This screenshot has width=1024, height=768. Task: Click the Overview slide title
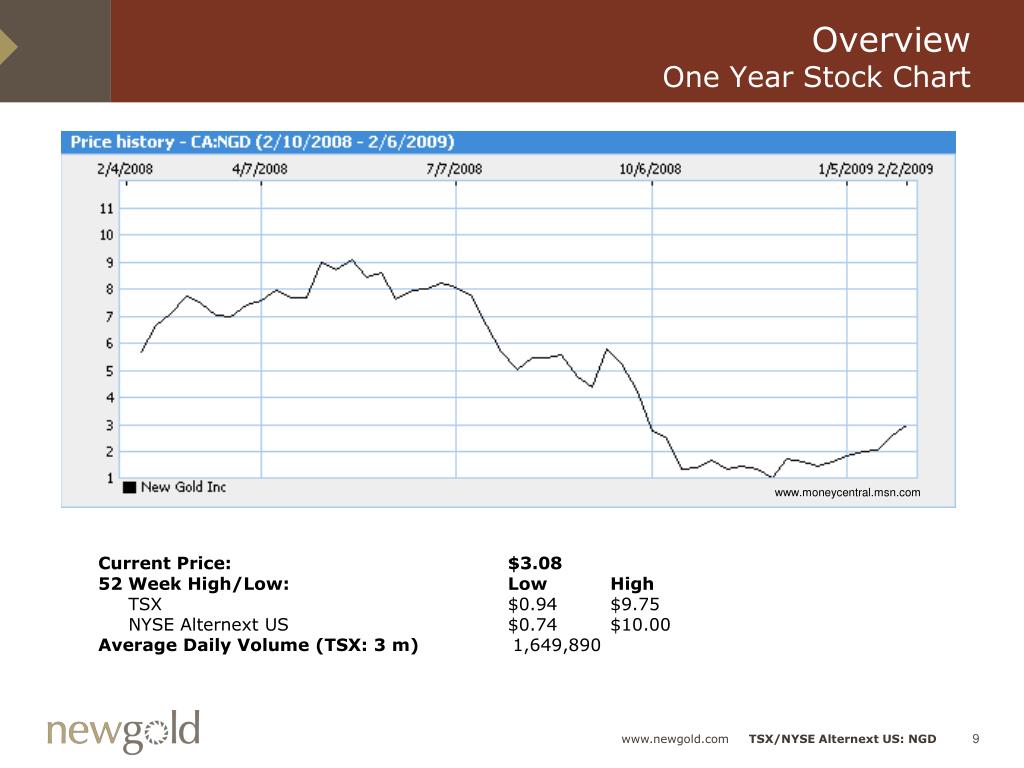coord(891,40)
